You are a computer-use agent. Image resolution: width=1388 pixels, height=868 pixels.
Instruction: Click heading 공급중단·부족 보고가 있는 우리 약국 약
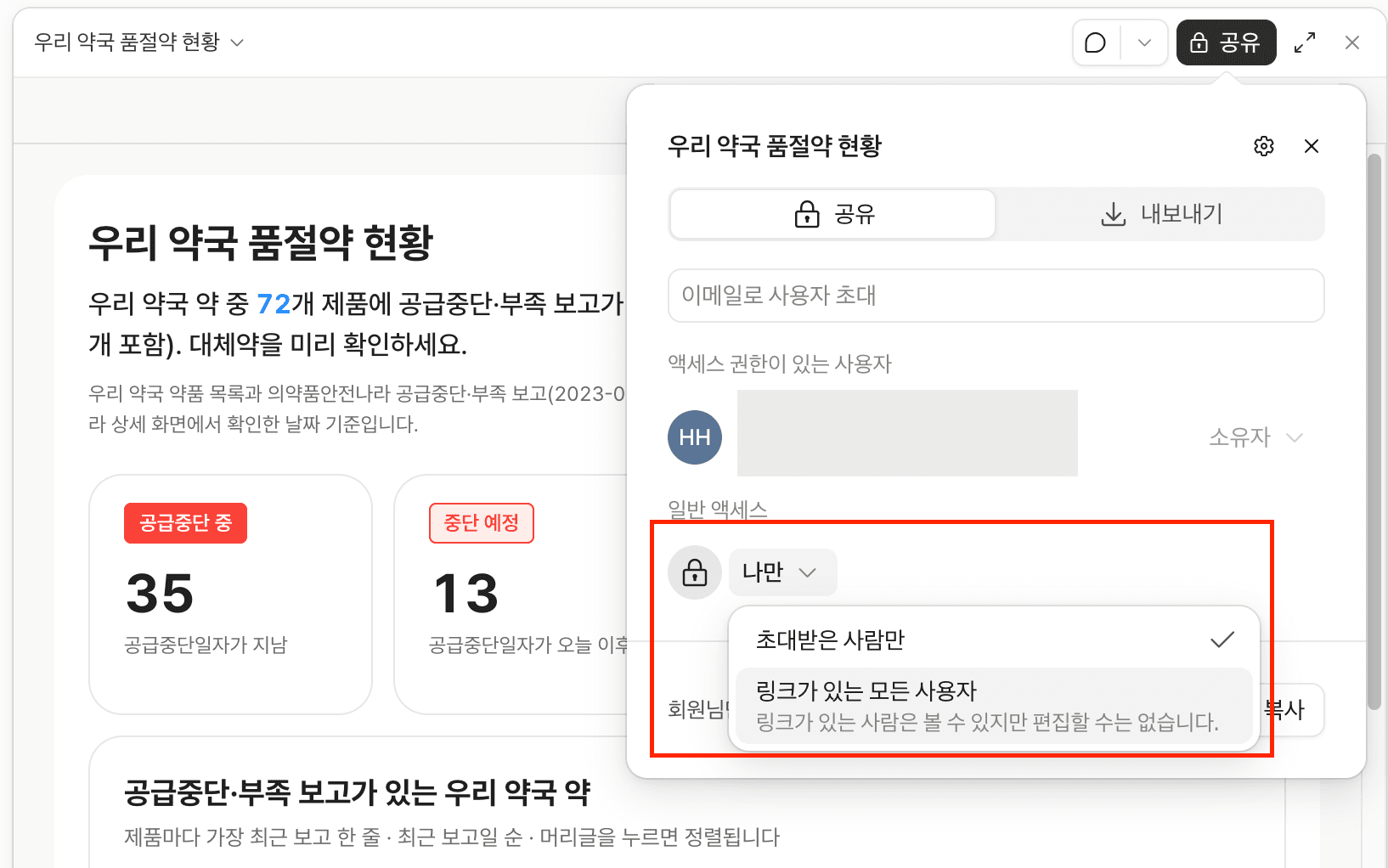(x=357, y=792)
